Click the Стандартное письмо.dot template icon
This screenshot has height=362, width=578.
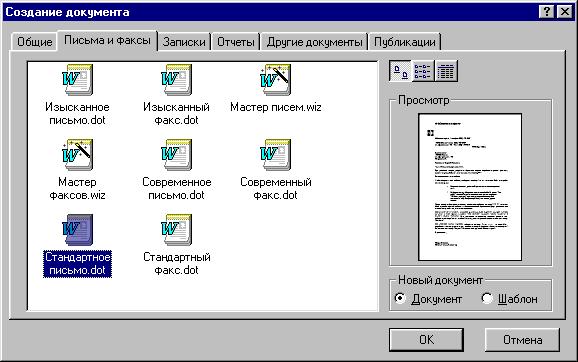[x=77, y=230]
